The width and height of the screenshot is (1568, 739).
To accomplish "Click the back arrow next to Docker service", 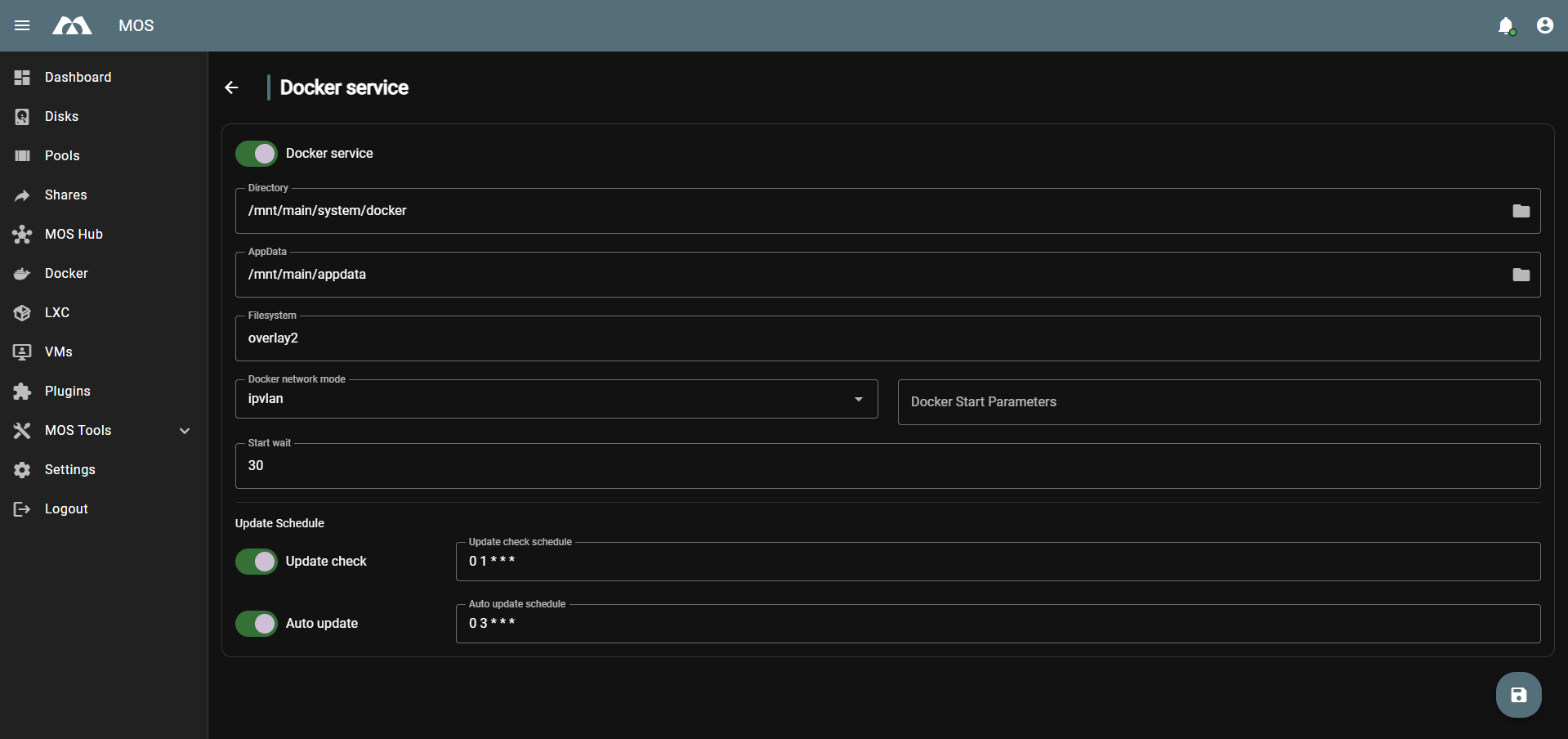I will pyautogui.click(x=231, y=87).
